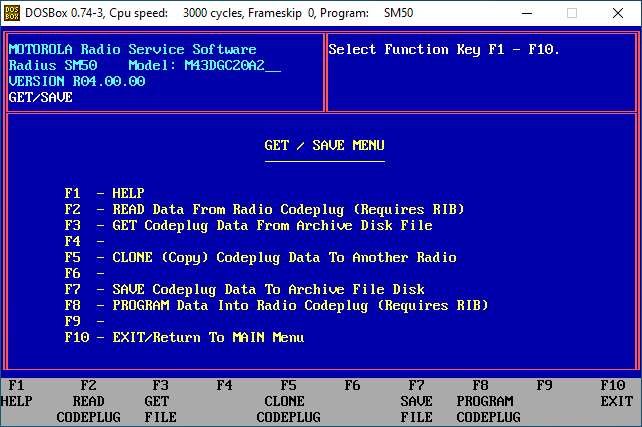Select 'EXIT/Return To MAIN Menu' line
642x427 pixels.
pyautogui.click(x=184, y=337)
